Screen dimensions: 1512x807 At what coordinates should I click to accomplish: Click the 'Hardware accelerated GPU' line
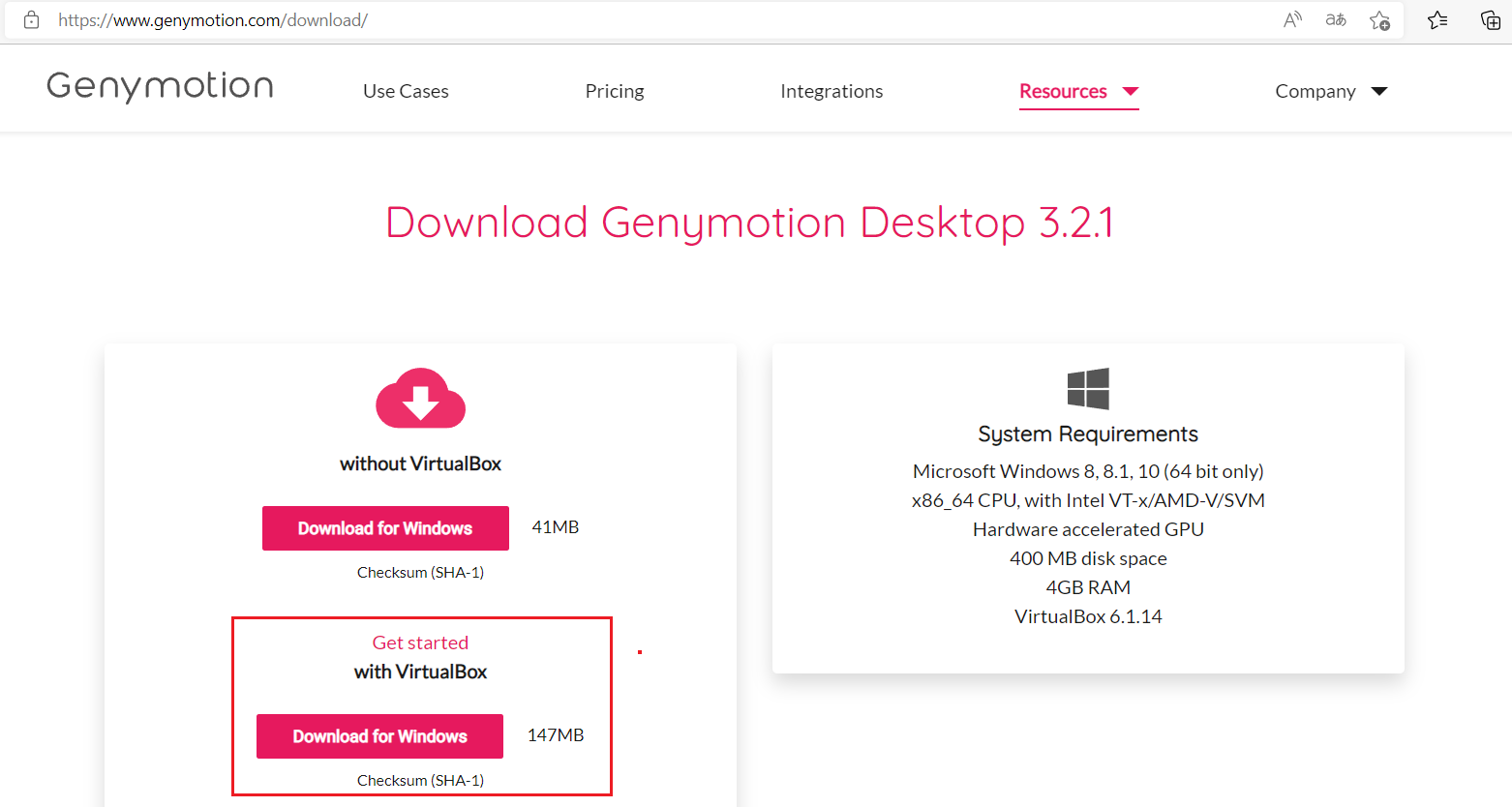tap(1088, 529)
